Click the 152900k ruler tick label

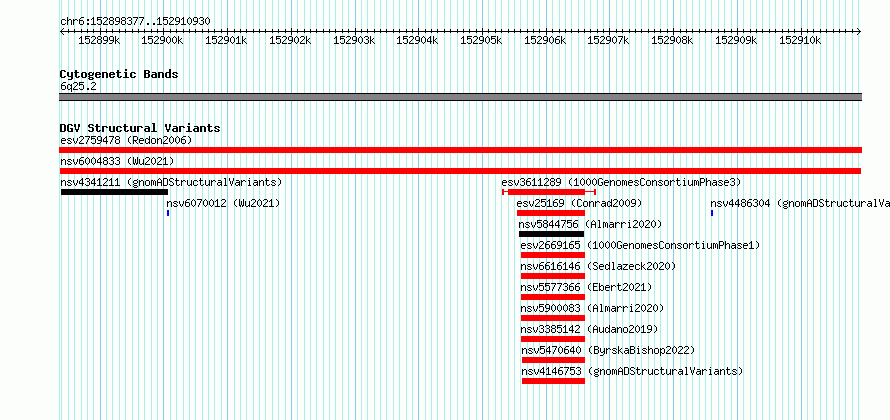pos(162,40)
